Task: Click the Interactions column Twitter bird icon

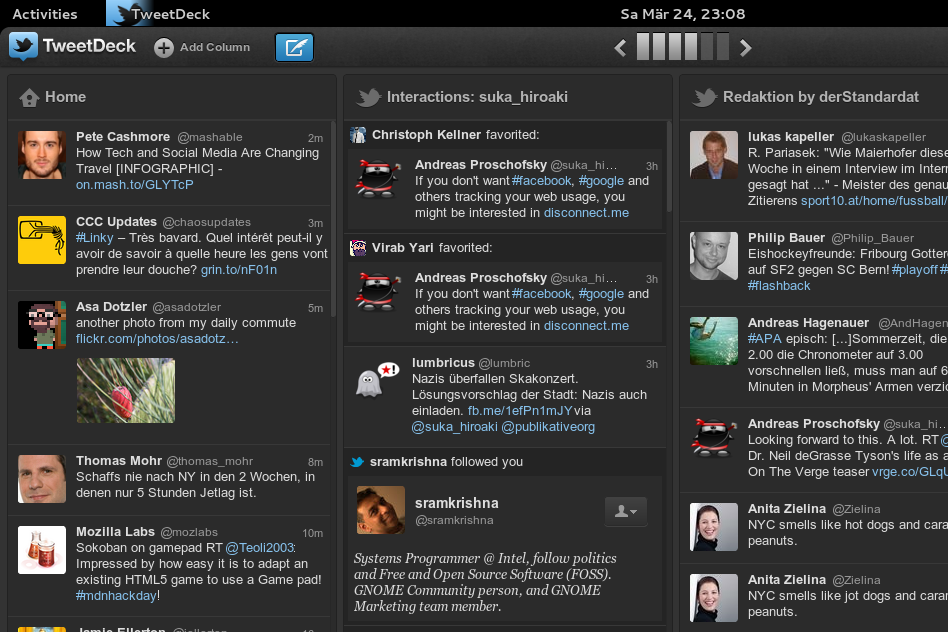Action: click(368, 97)
